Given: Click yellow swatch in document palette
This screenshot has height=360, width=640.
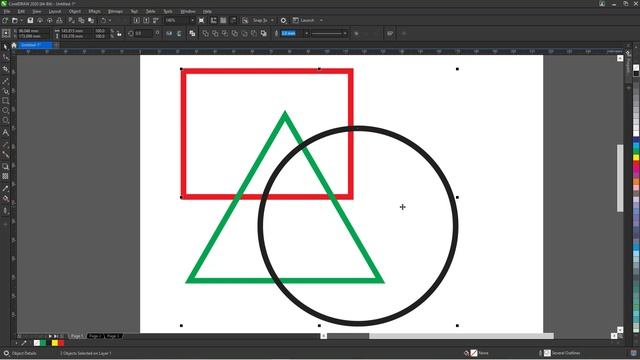Looking at the screenshot, I should pyautogui.click(x=55, y=343).
